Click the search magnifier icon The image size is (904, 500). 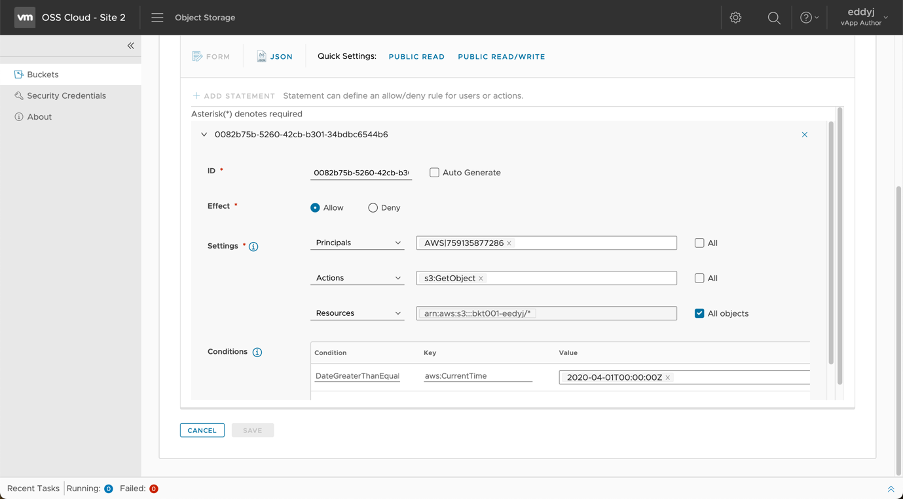773,18
